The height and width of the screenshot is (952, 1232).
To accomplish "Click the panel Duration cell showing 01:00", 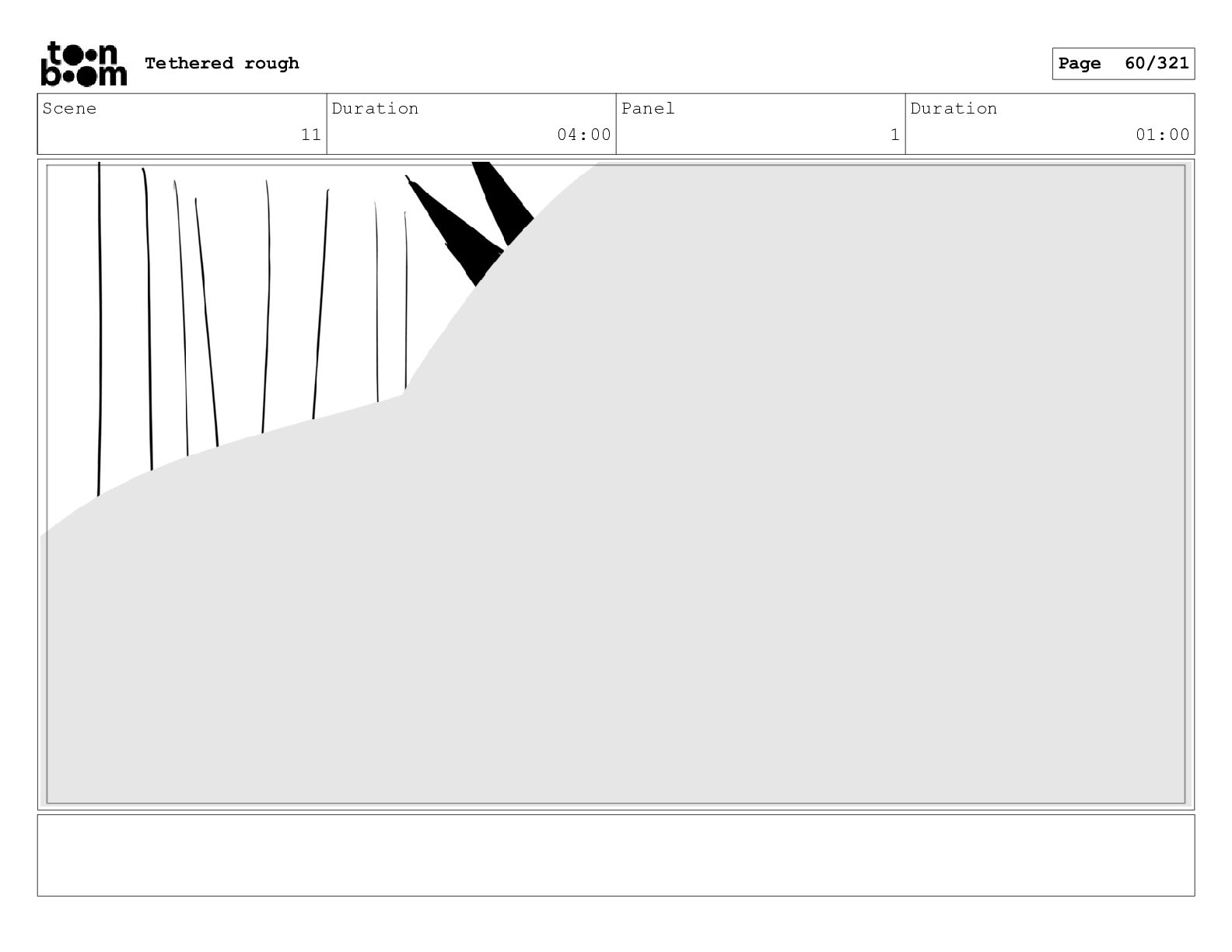I will (1050, 124).
